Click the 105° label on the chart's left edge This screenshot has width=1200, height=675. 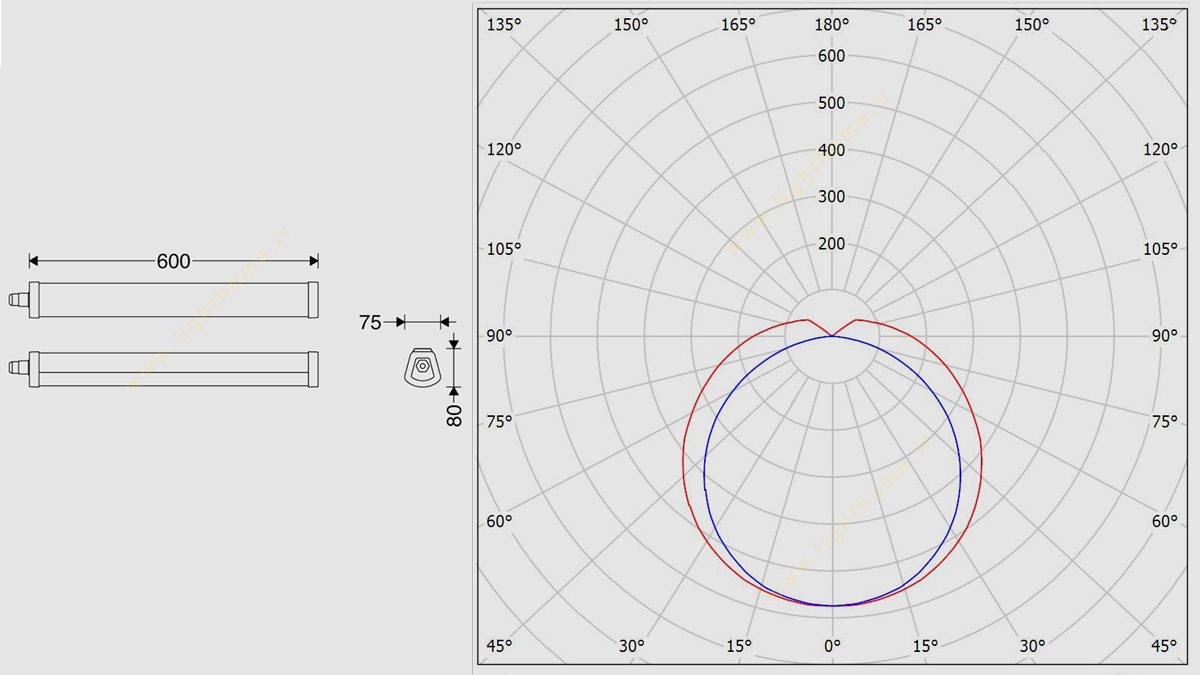[x=504, y=249]
